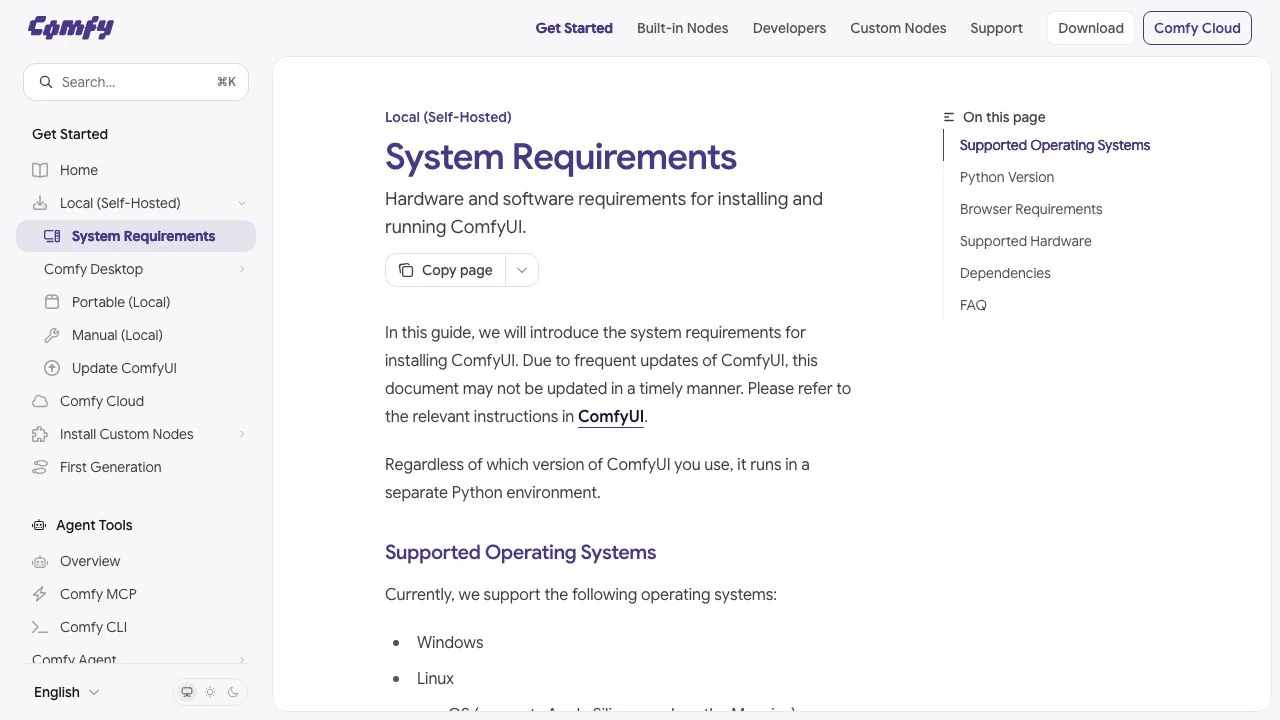
Task: Jump to Python Version section
Action: (1007, 177)
